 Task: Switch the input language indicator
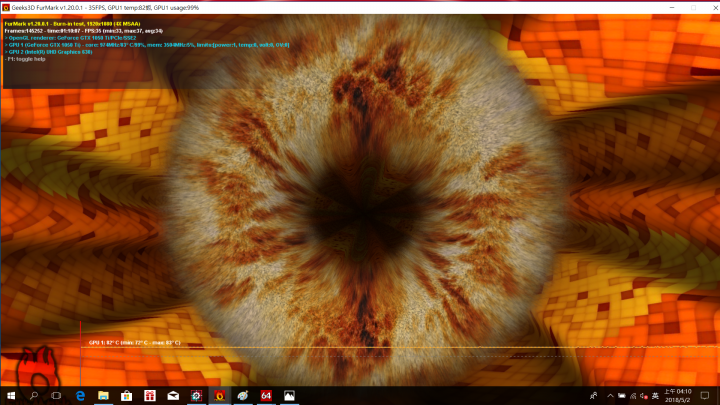pos(655,396)
